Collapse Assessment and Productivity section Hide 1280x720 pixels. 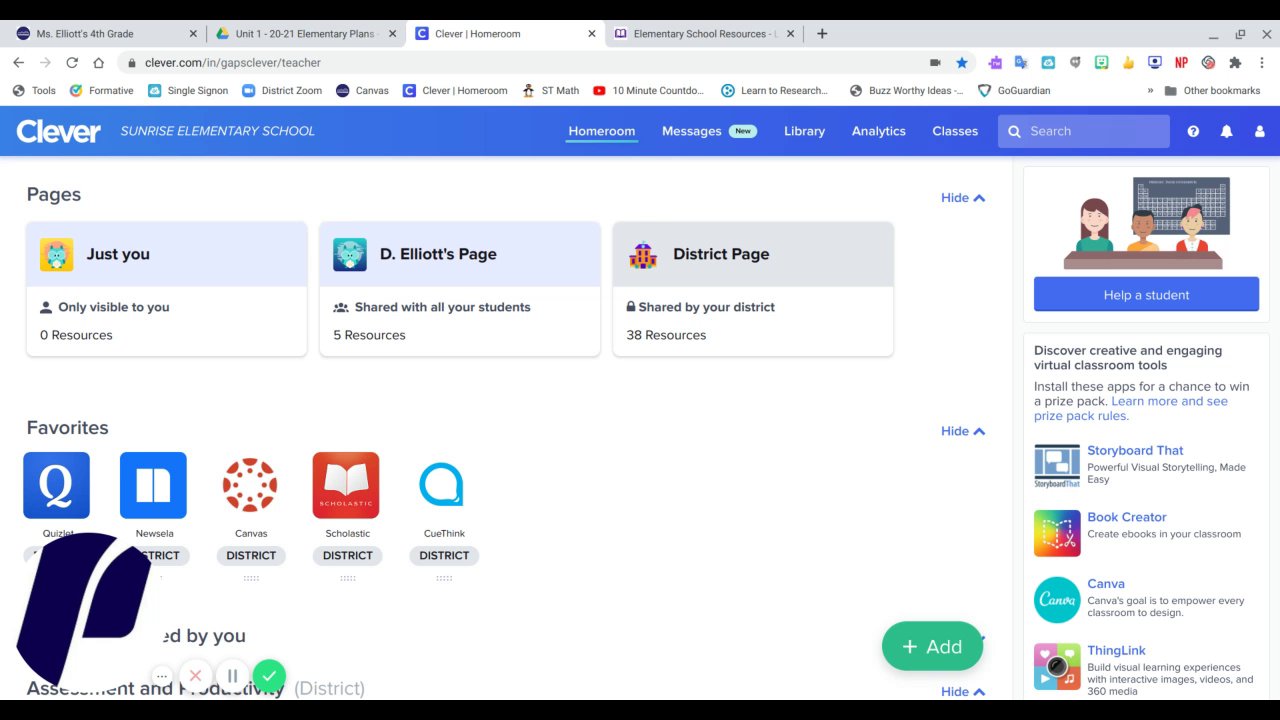(x=963, y=691)
